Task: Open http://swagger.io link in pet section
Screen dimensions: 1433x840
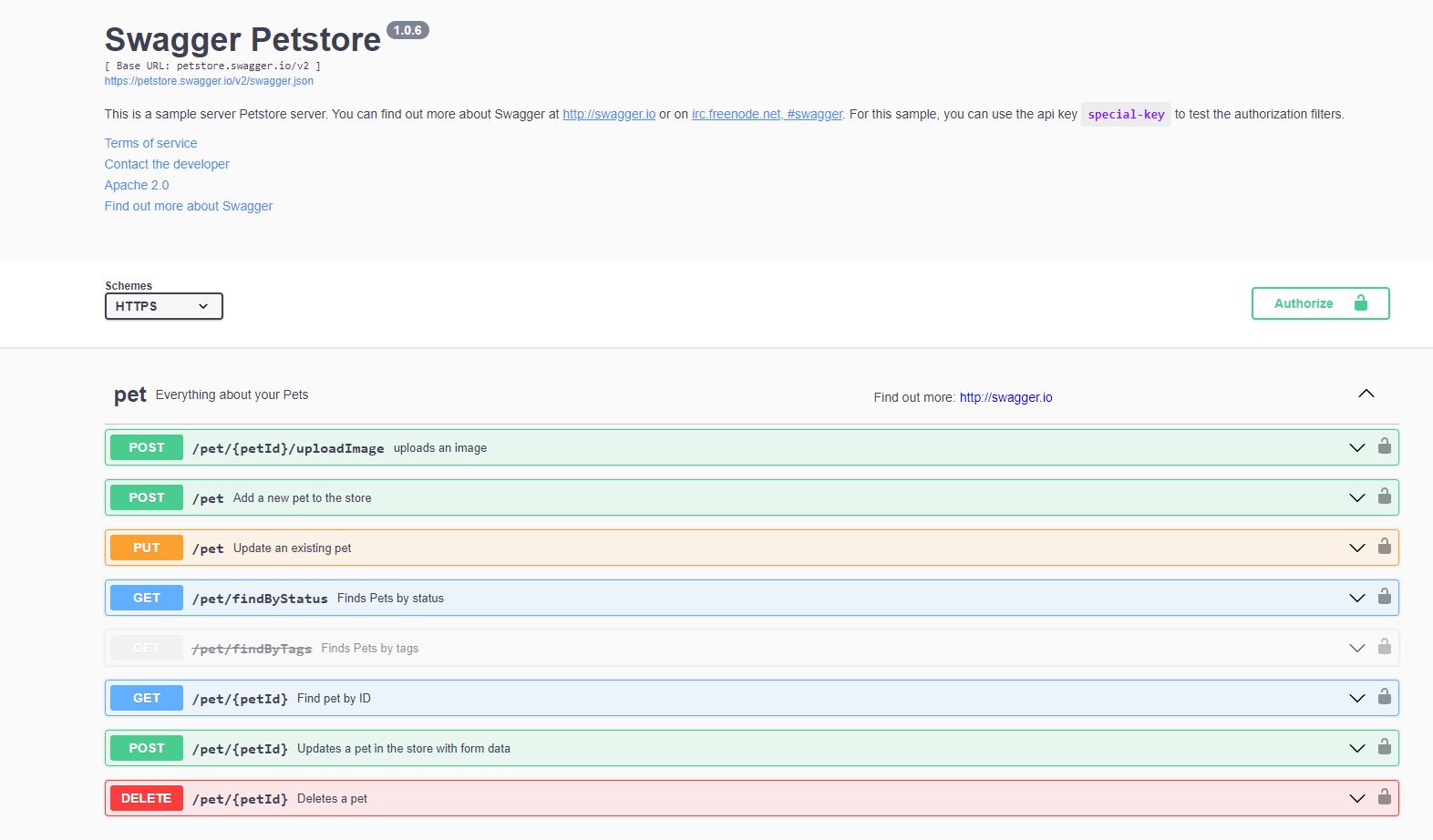Action: click(1005, 397)
